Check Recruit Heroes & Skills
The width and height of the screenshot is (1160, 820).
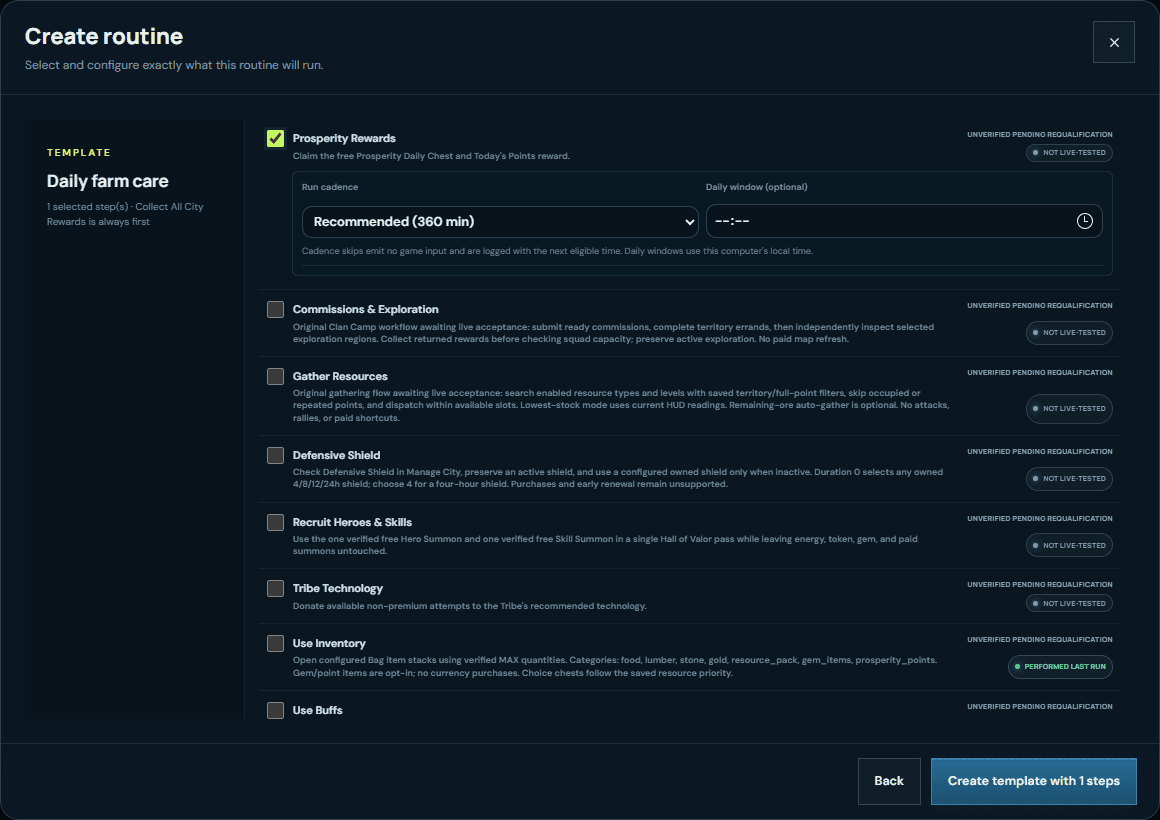tap(275, 522)
